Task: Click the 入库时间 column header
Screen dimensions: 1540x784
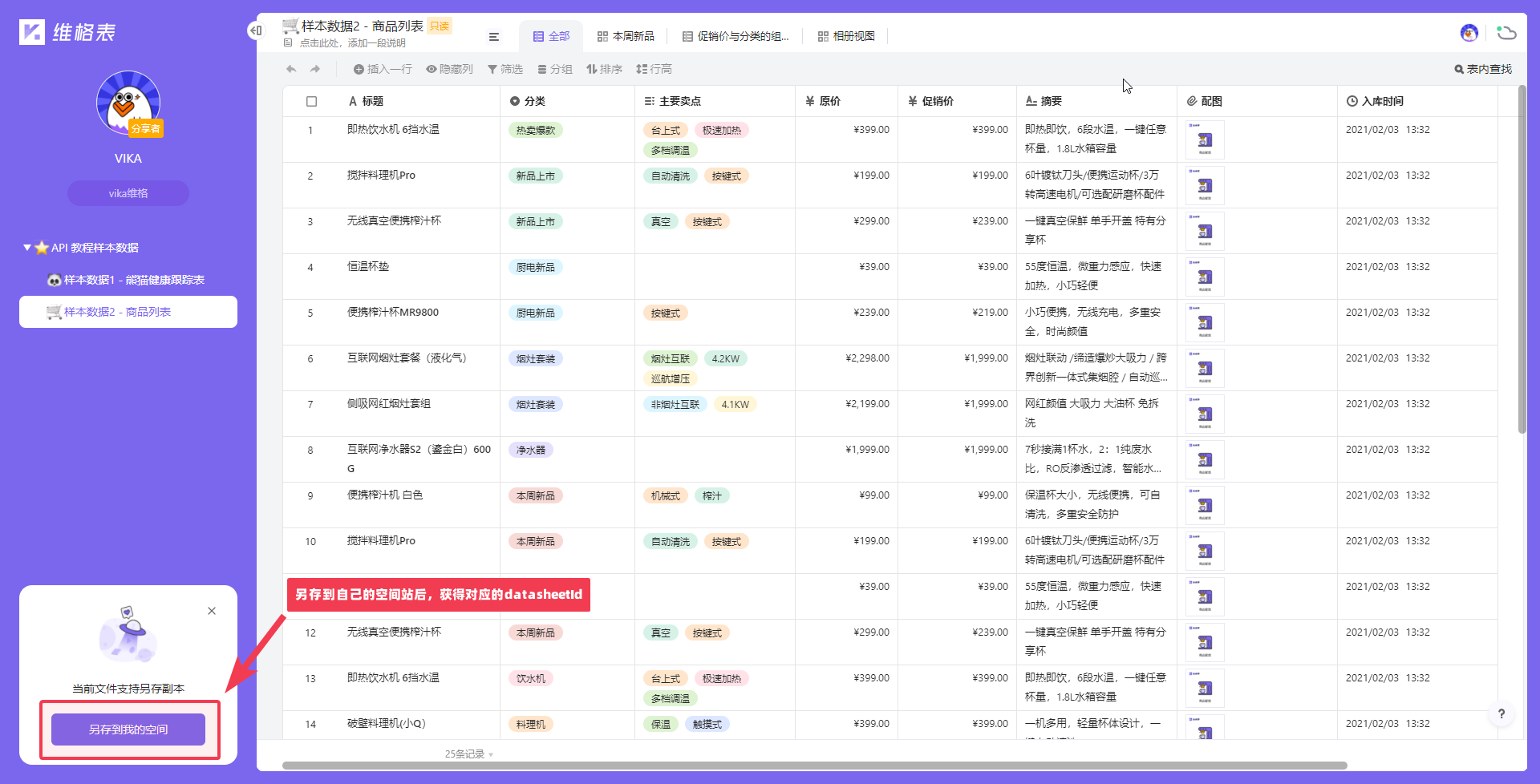Action: pyautogui.click(x=1418, y=101)
